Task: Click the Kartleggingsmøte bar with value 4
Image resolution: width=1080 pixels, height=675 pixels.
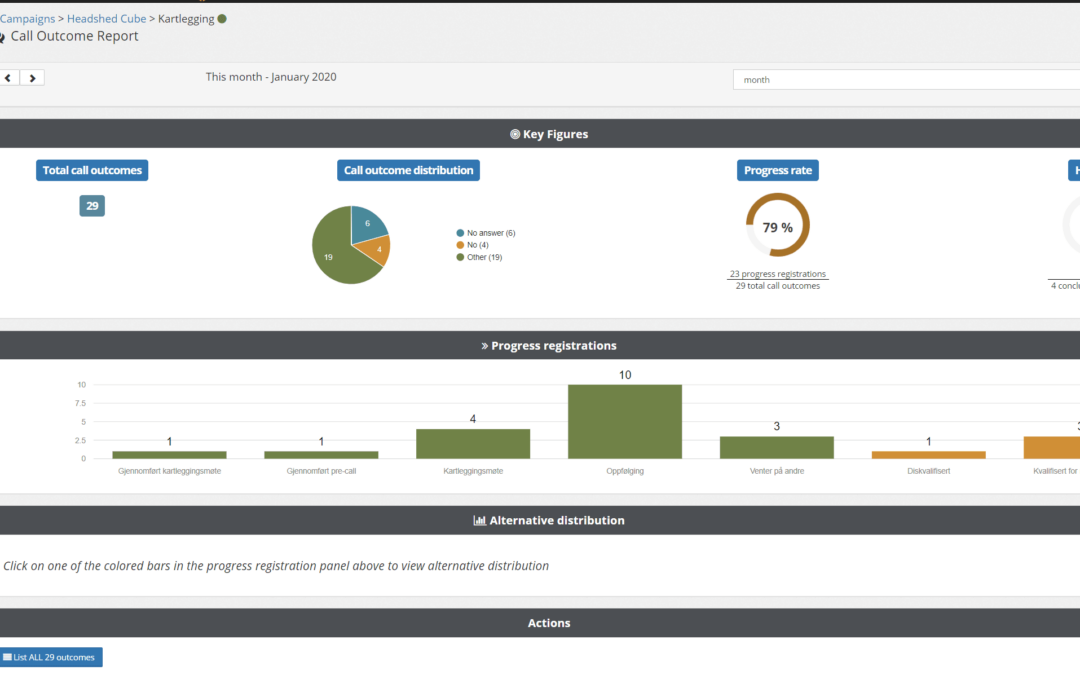Action: point(473,444)
